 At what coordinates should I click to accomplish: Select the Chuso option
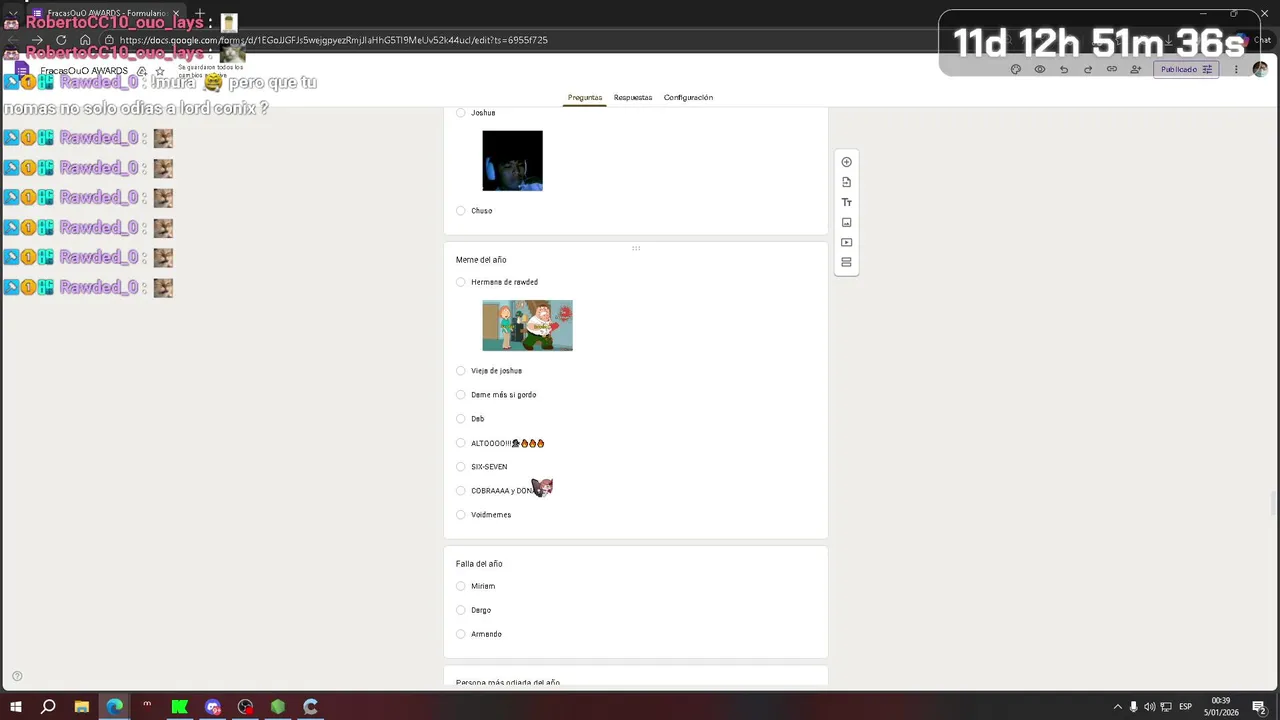pos(461,211)
